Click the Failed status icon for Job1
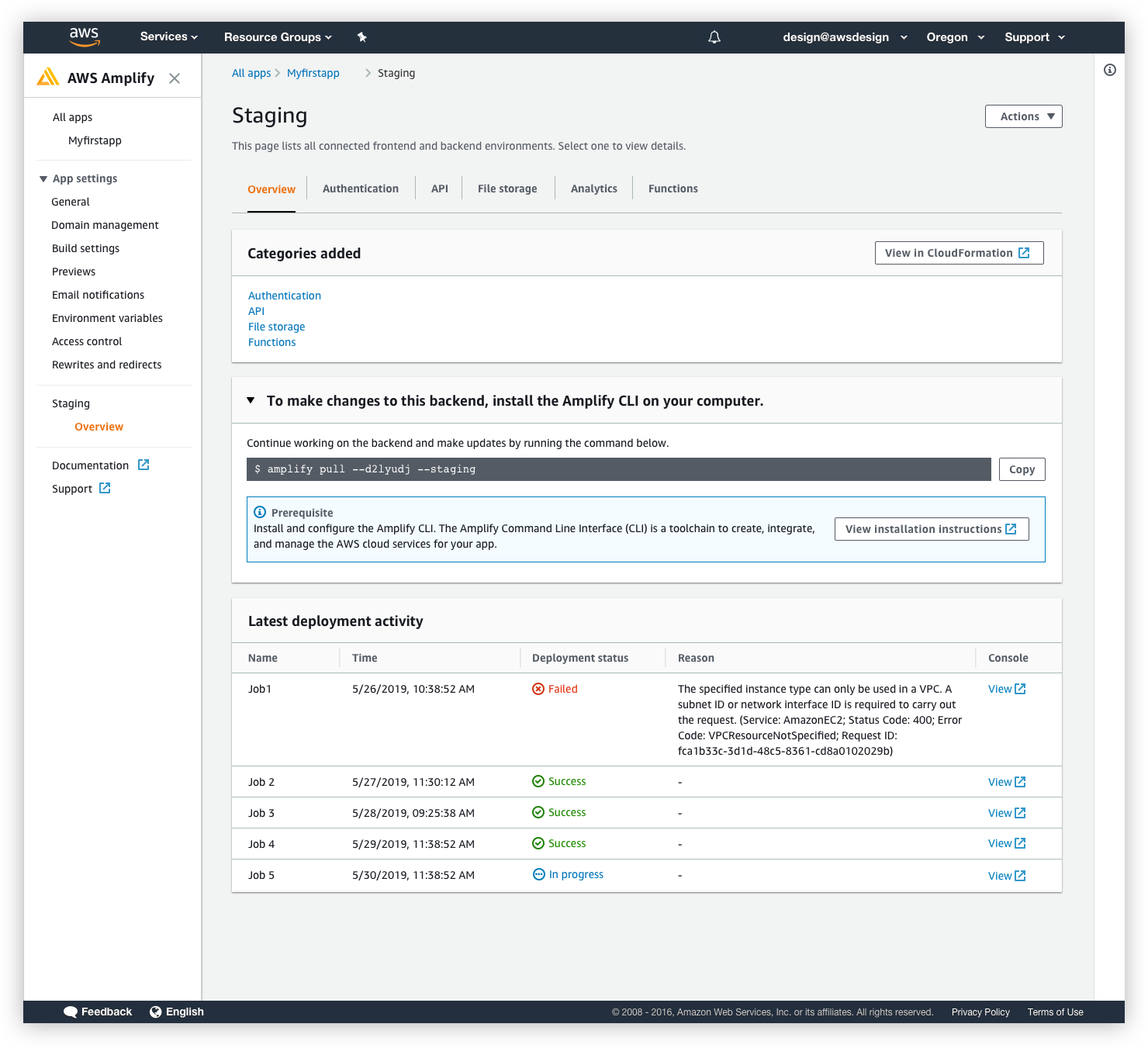The width and height of the screenshot is (1148, 1048). [x=538, y=689]
